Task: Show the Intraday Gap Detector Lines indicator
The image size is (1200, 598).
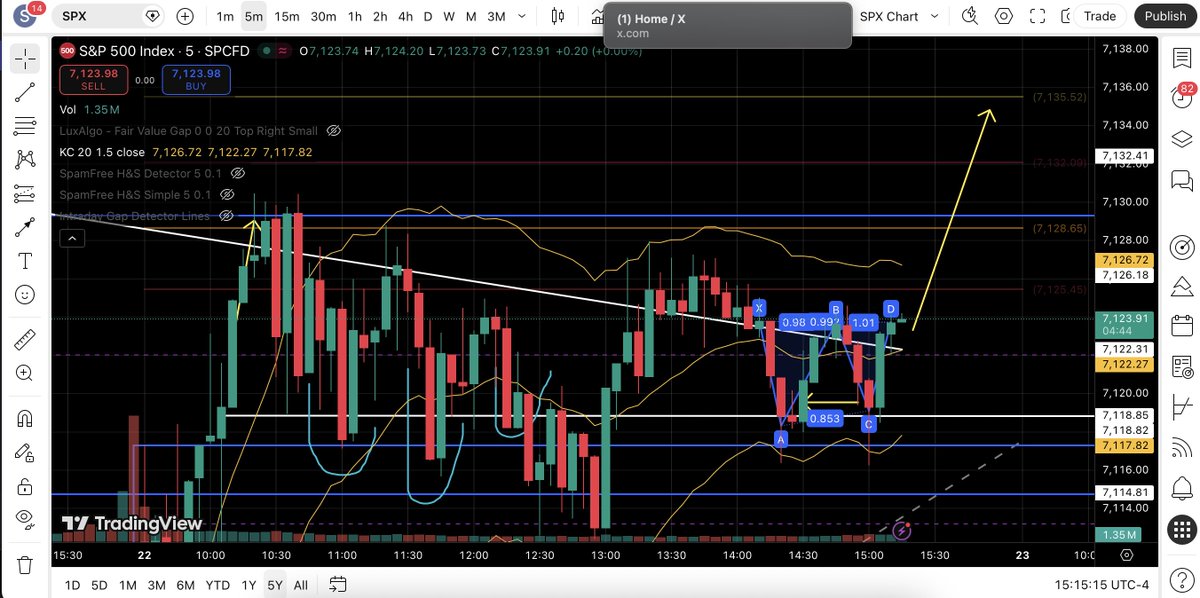Action: 226,215
